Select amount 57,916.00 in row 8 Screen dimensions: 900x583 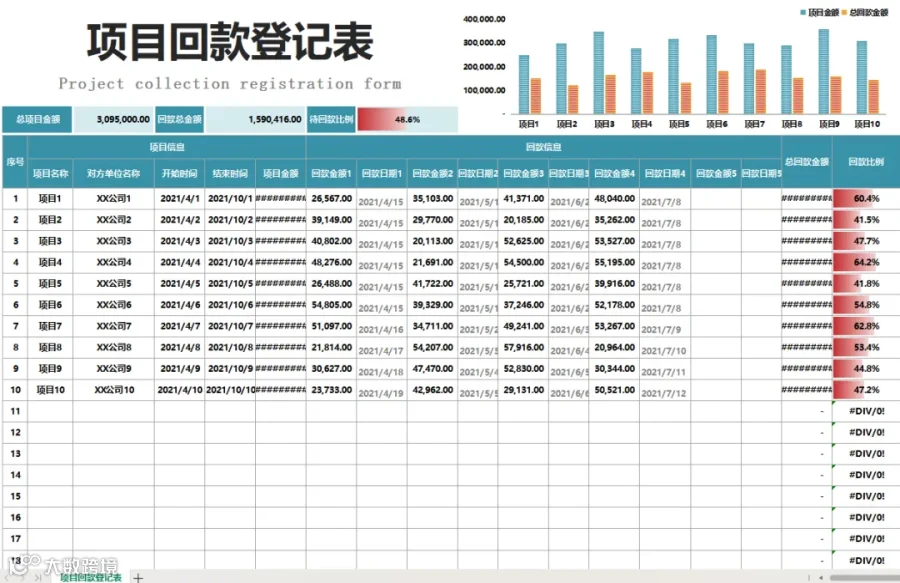(523, 347)
